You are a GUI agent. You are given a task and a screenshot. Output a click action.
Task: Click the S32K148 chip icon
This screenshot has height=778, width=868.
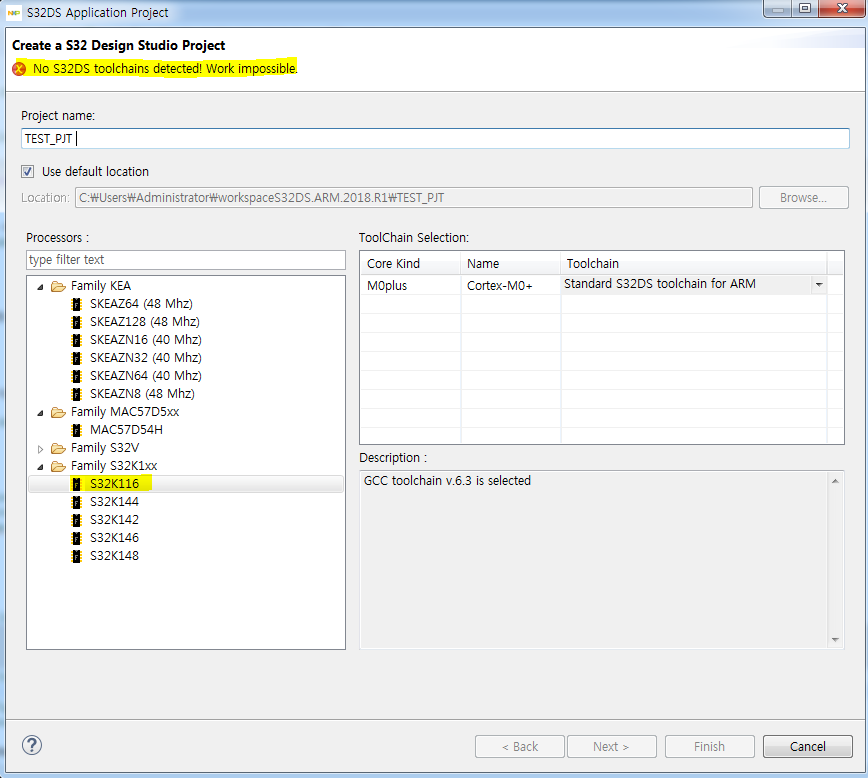(76, 556)
